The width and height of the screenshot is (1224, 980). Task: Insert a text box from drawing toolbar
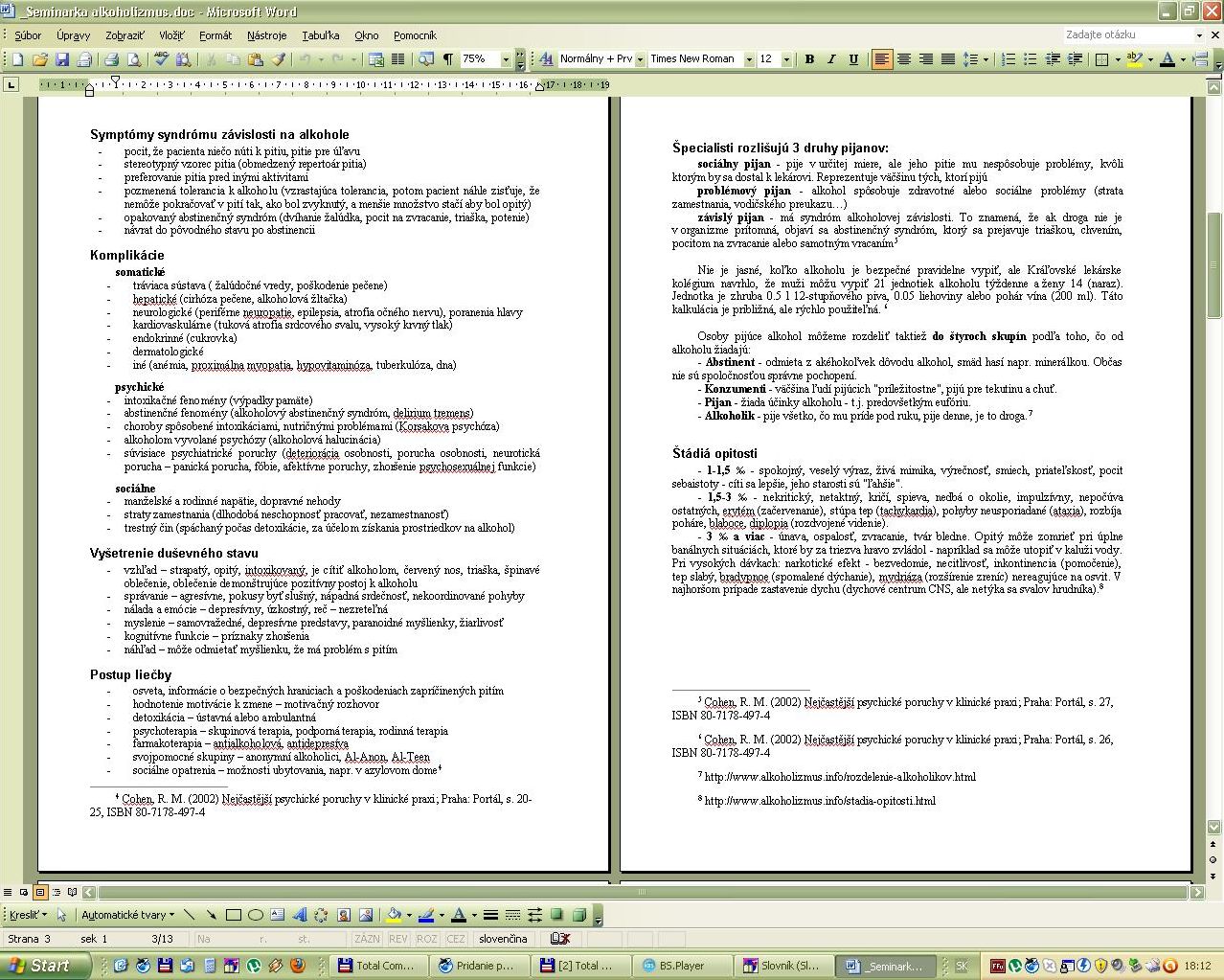tap(277, 915)
